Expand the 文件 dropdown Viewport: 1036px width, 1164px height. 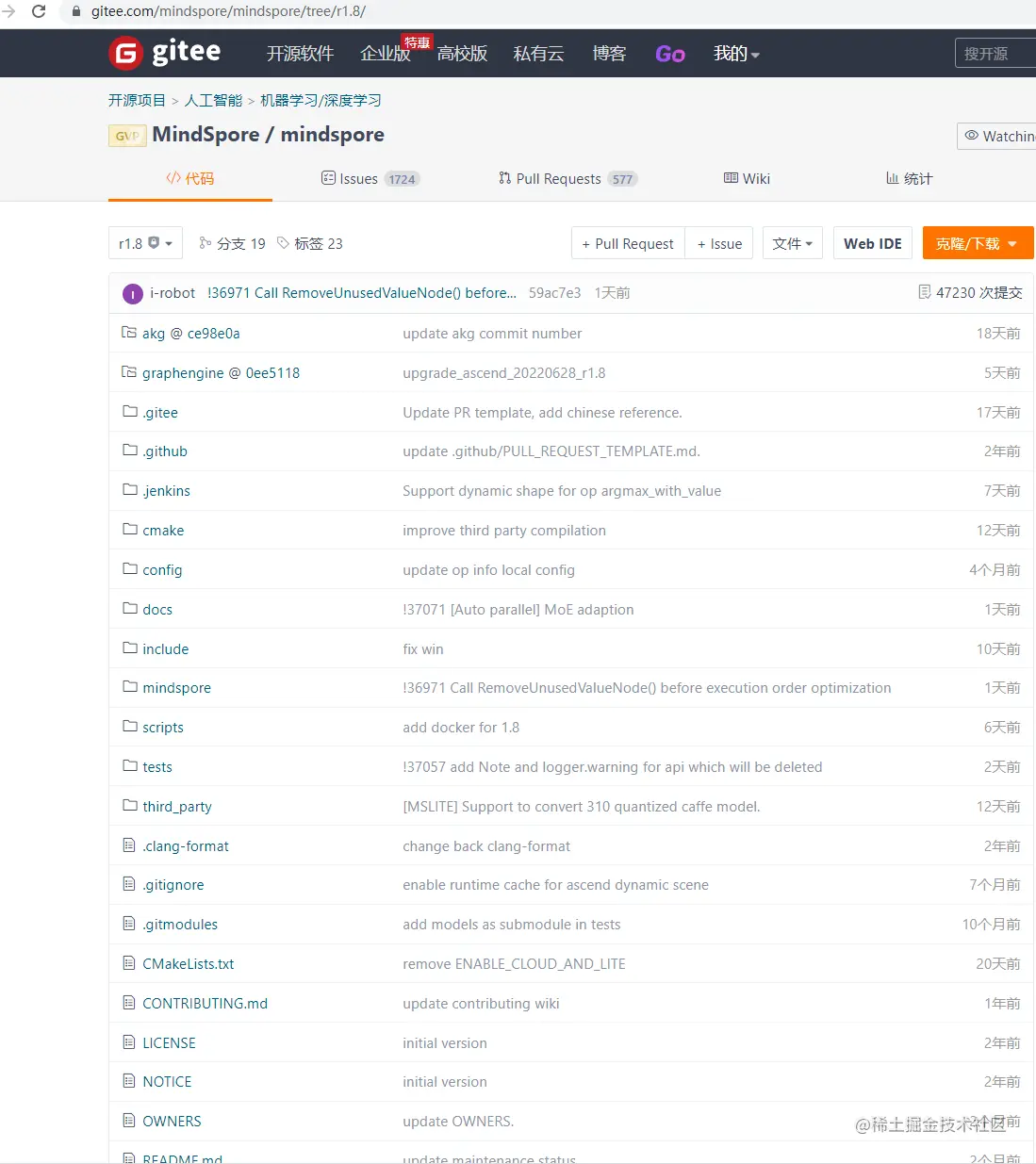[792, 243]
